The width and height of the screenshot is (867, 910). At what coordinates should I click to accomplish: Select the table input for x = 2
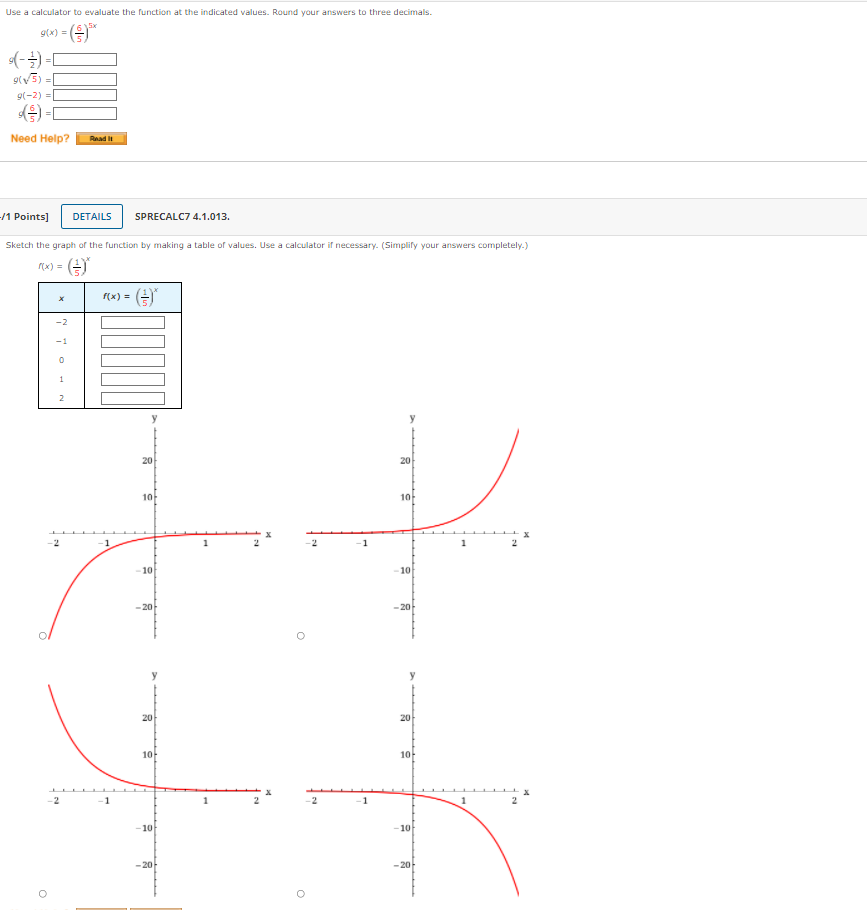pyautogui.click(x=132, y=398)
